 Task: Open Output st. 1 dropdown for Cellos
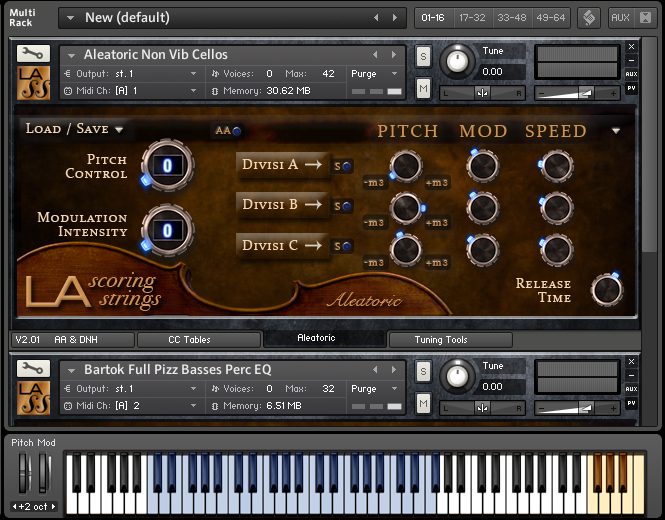(193, 74)
